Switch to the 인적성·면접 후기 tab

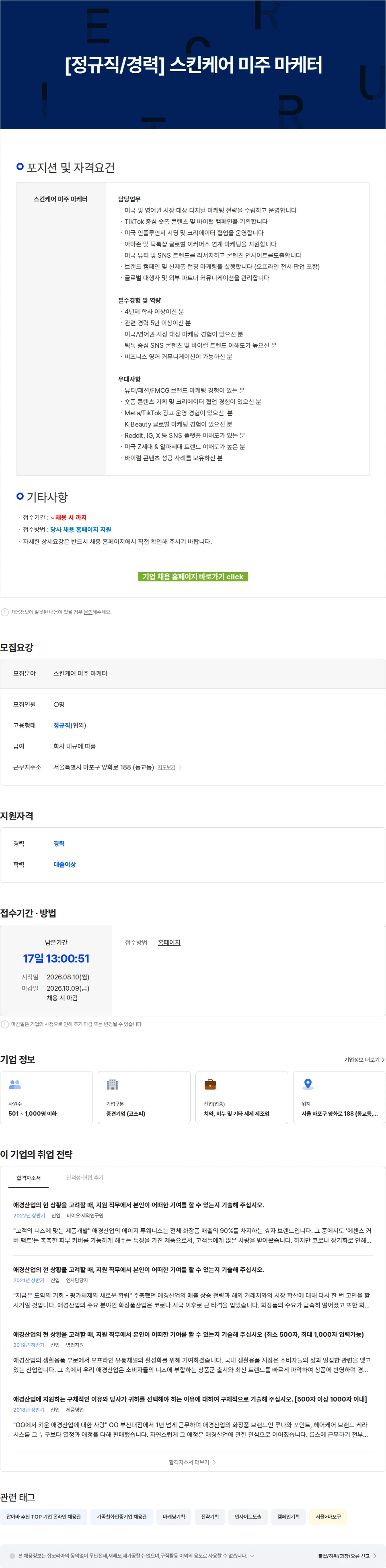pyautogui.click(x=84, y=1178)
